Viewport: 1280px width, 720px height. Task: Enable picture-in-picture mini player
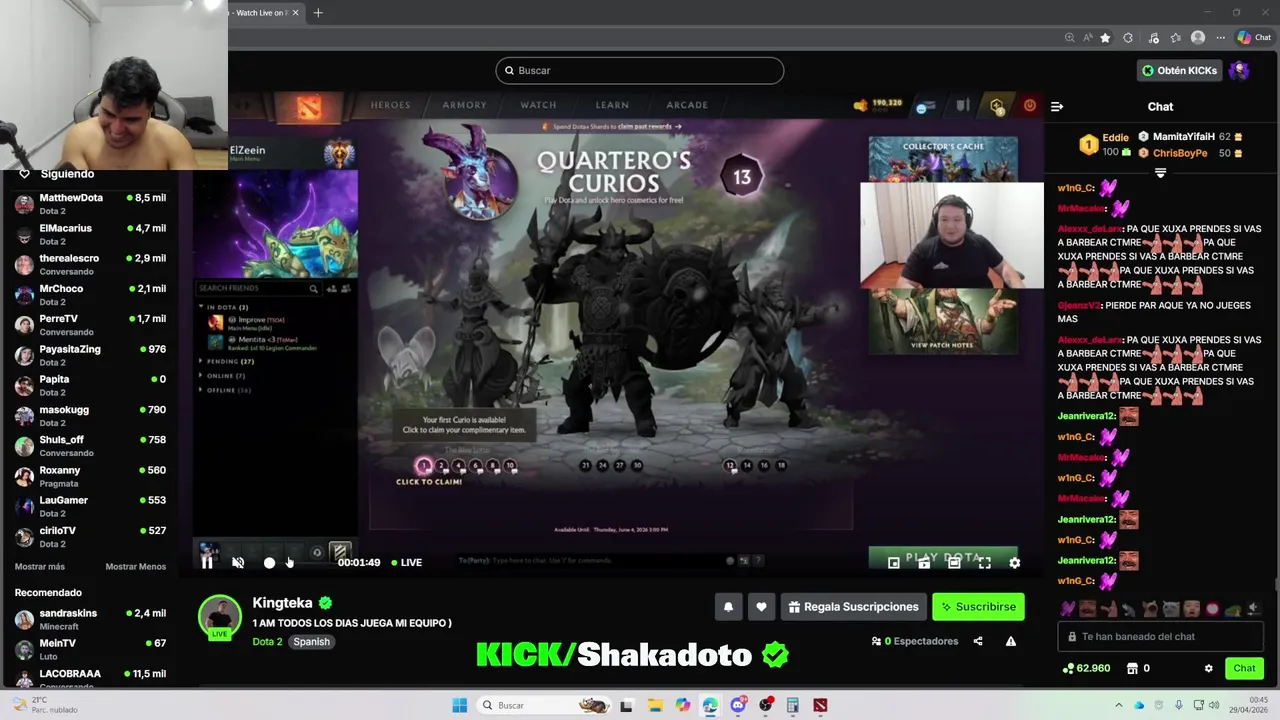pos(894,563)
